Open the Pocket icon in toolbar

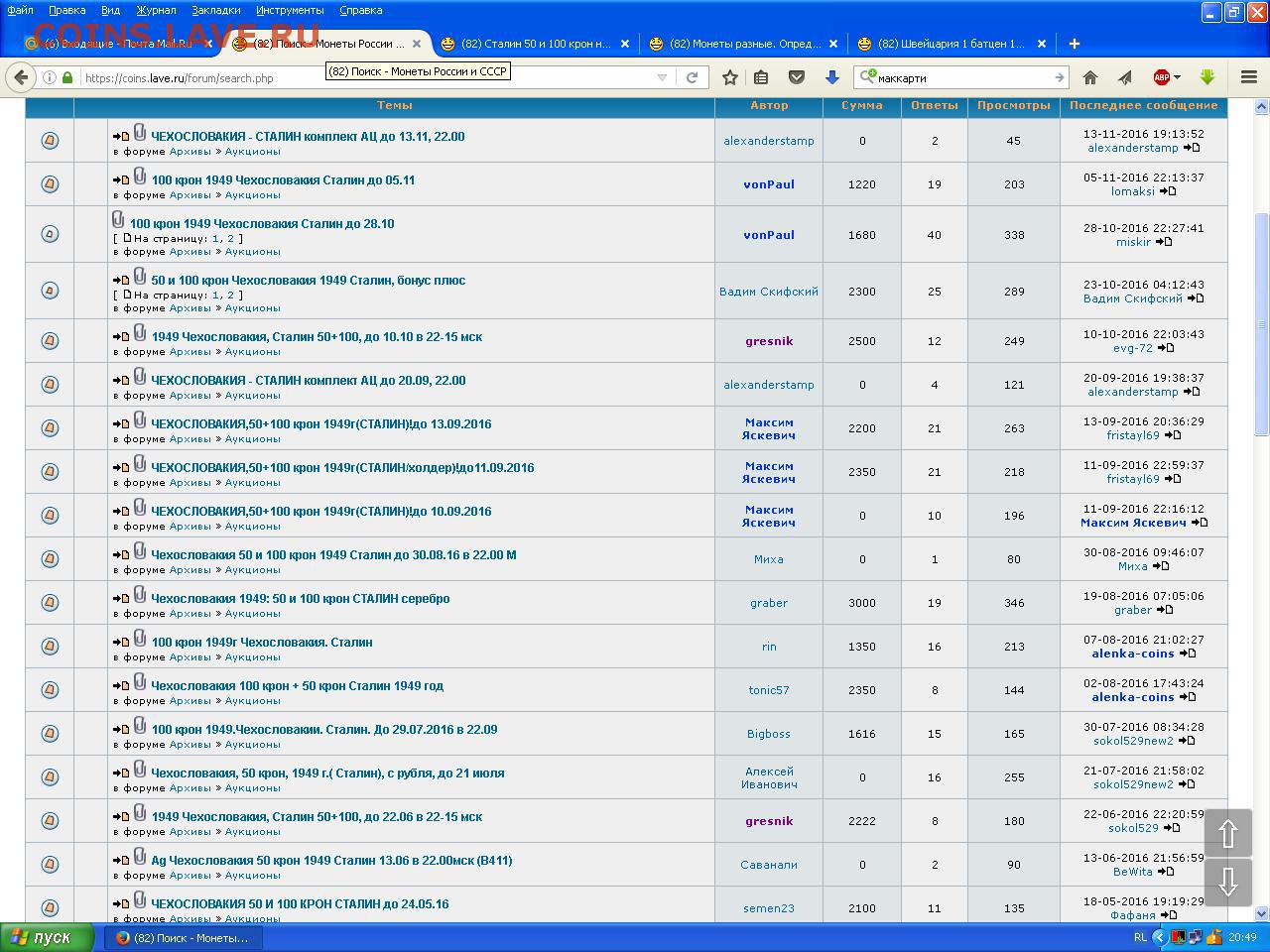tap(796, 77)
